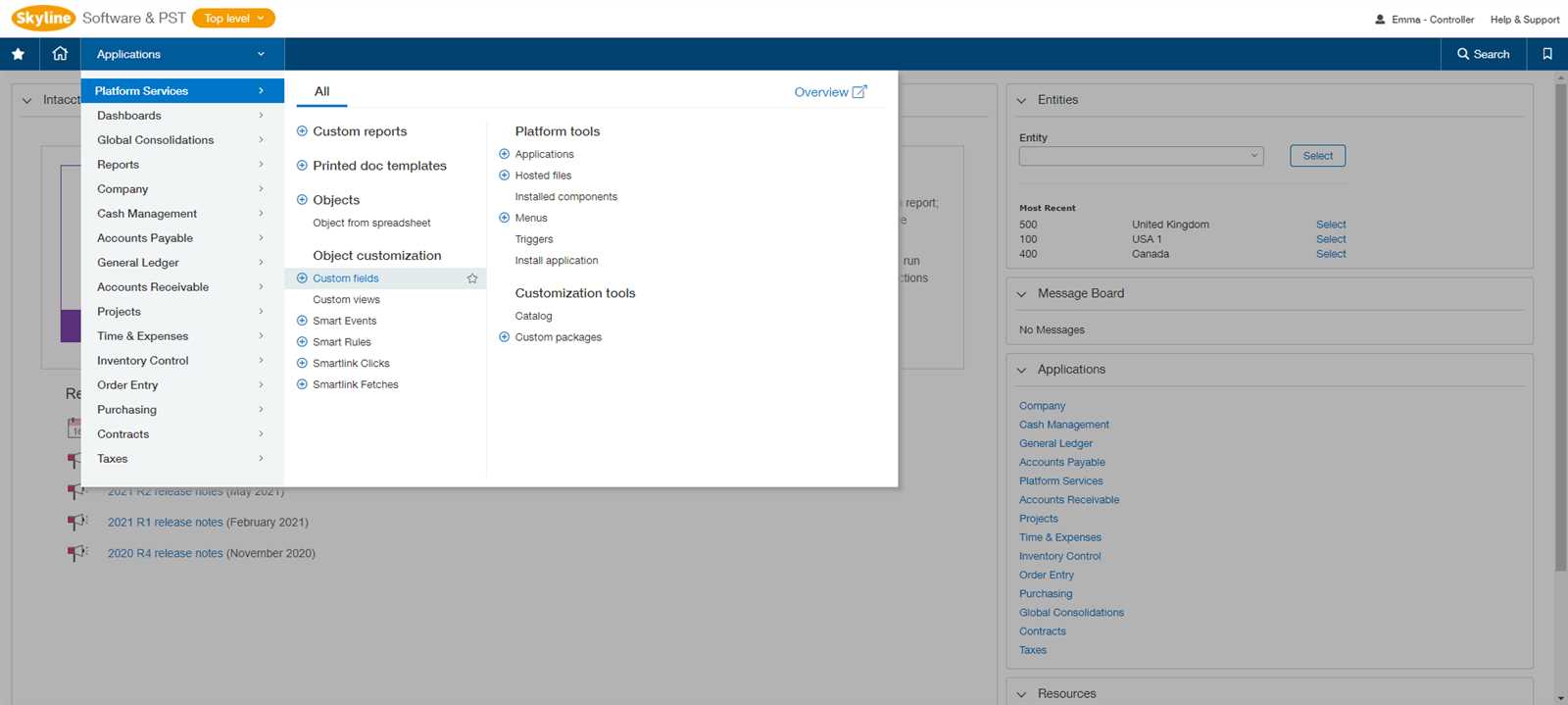Open the Overview external link icon
1568x705 pixels.
859,91
